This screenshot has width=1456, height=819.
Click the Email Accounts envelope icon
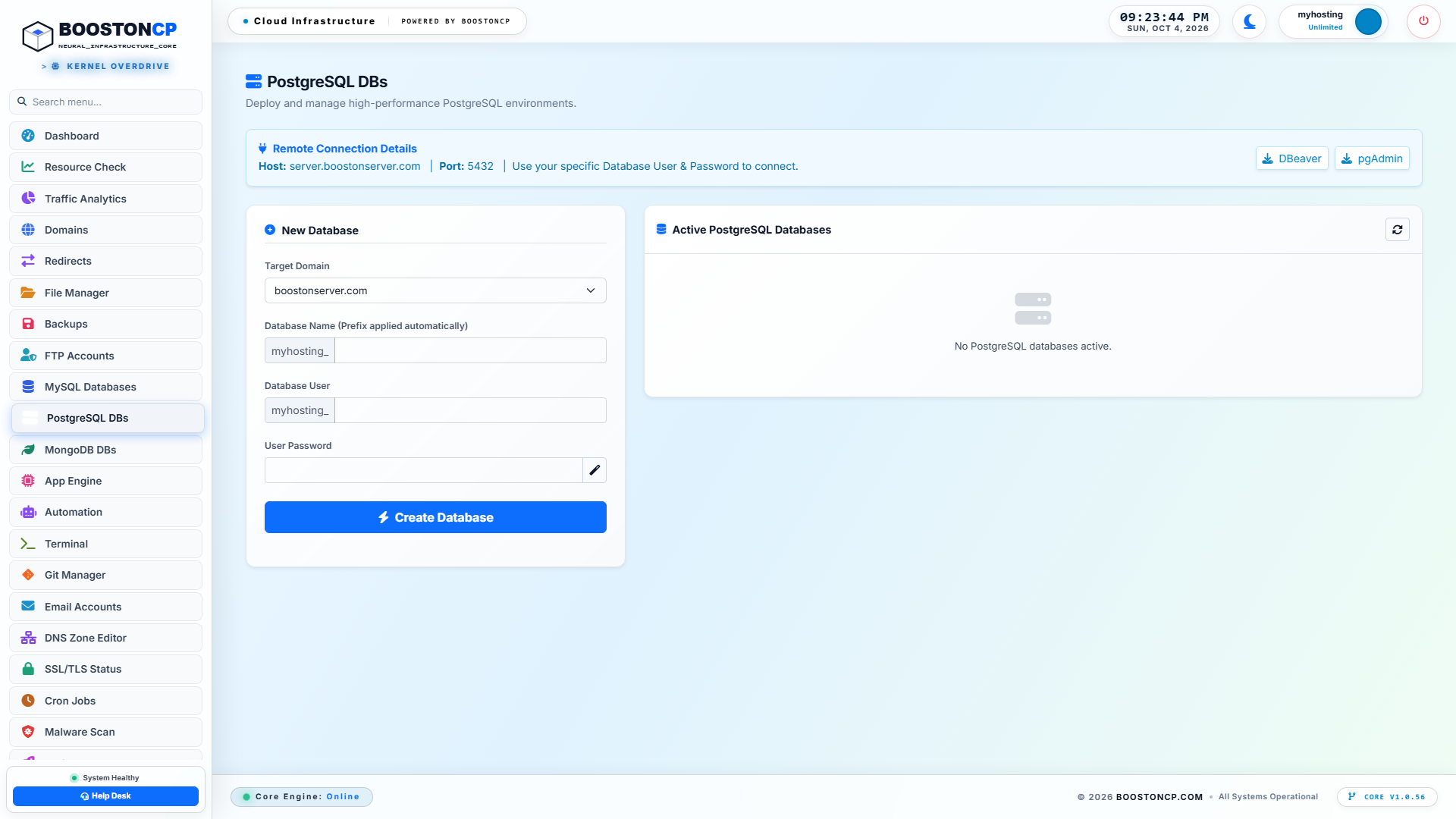click(28, 607)
